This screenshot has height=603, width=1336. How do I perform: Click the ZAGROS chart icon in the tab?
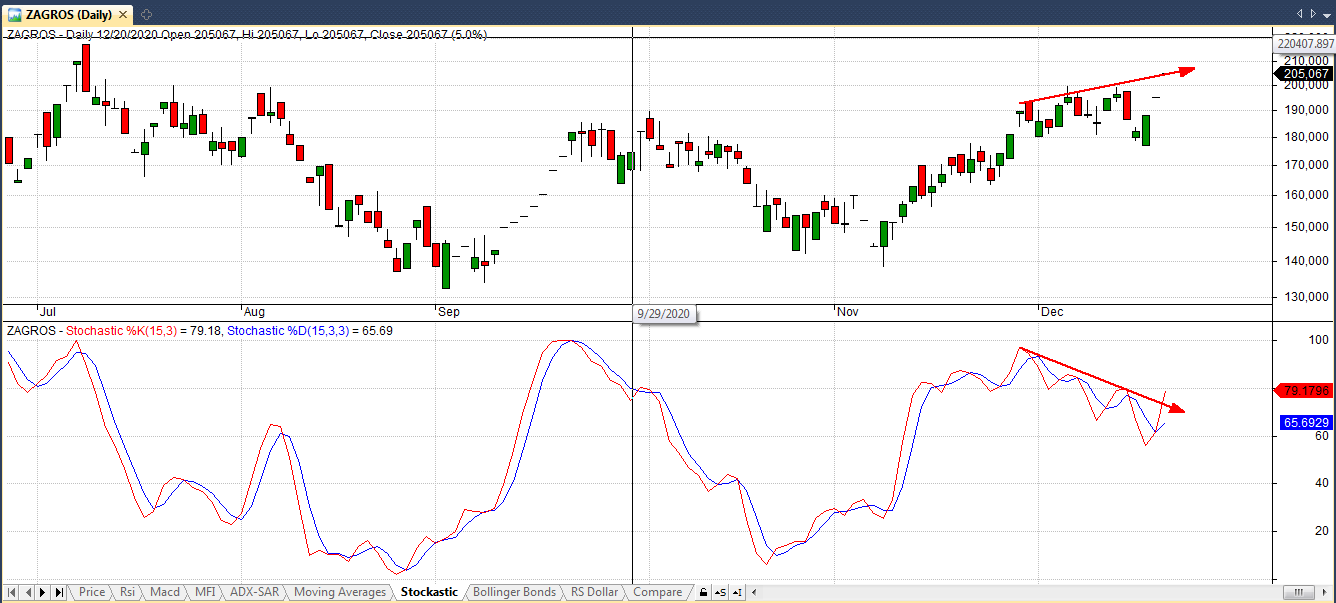click(13, 13)
